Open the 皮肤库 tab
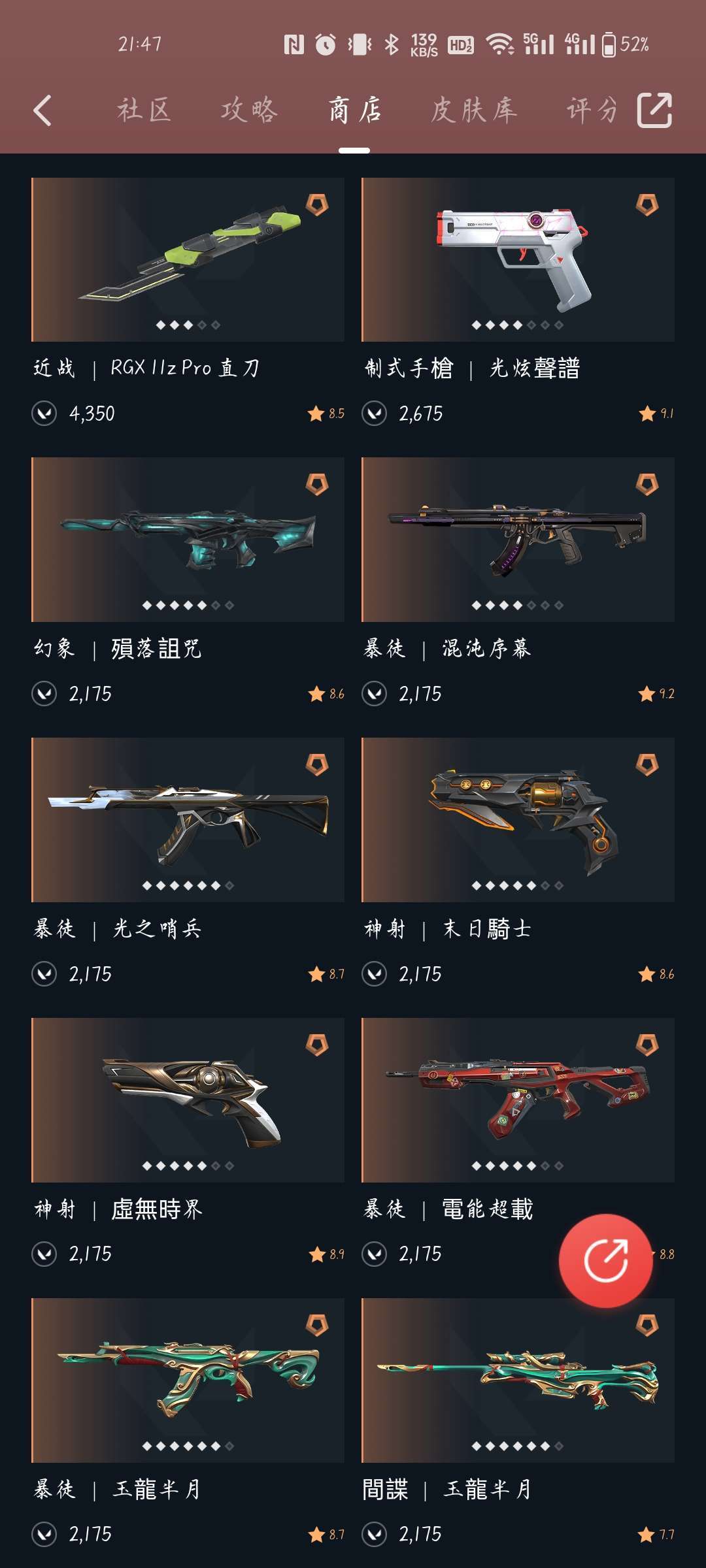 click(474, 110)
